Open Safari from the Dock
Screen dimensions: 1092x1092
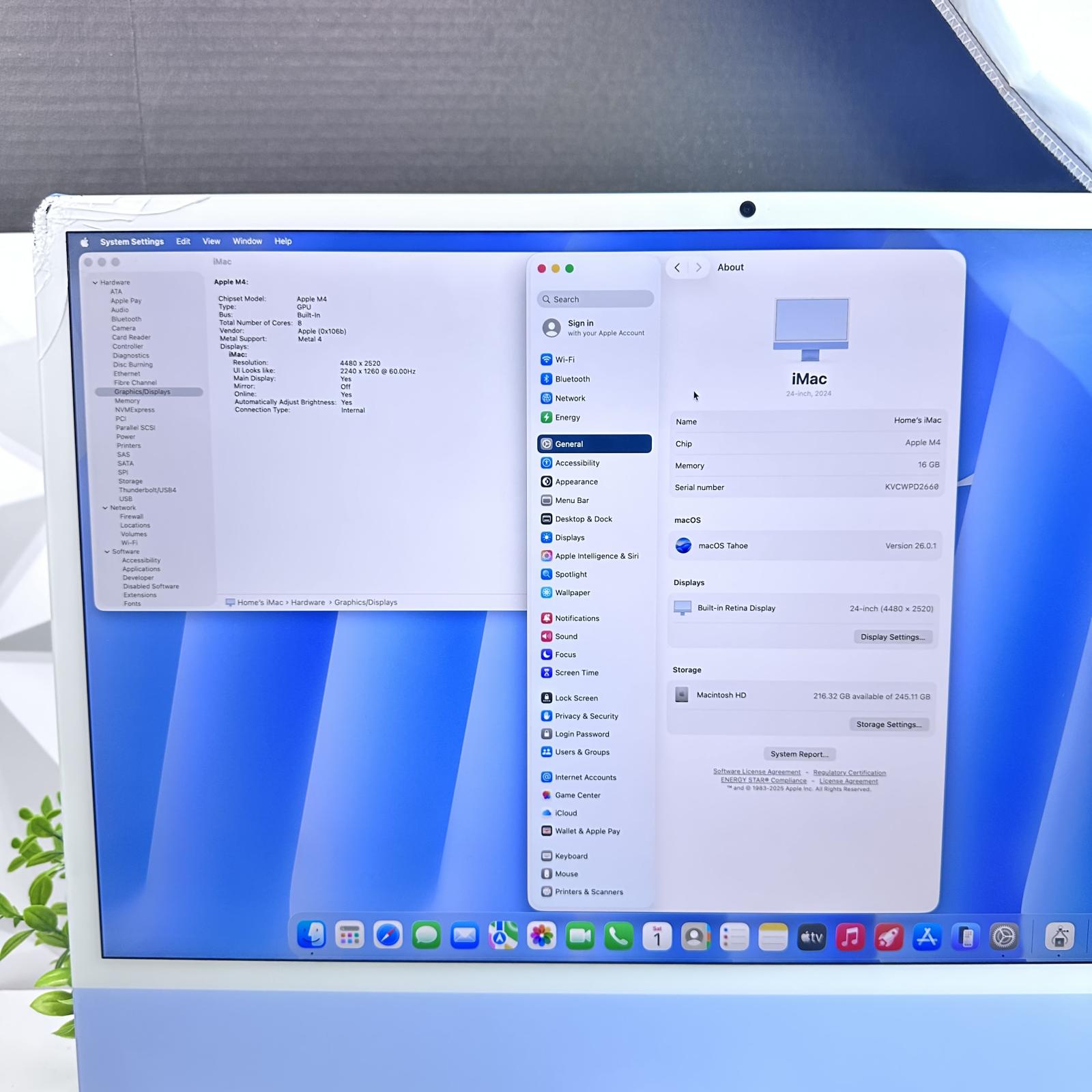click(x=387, y=936)
